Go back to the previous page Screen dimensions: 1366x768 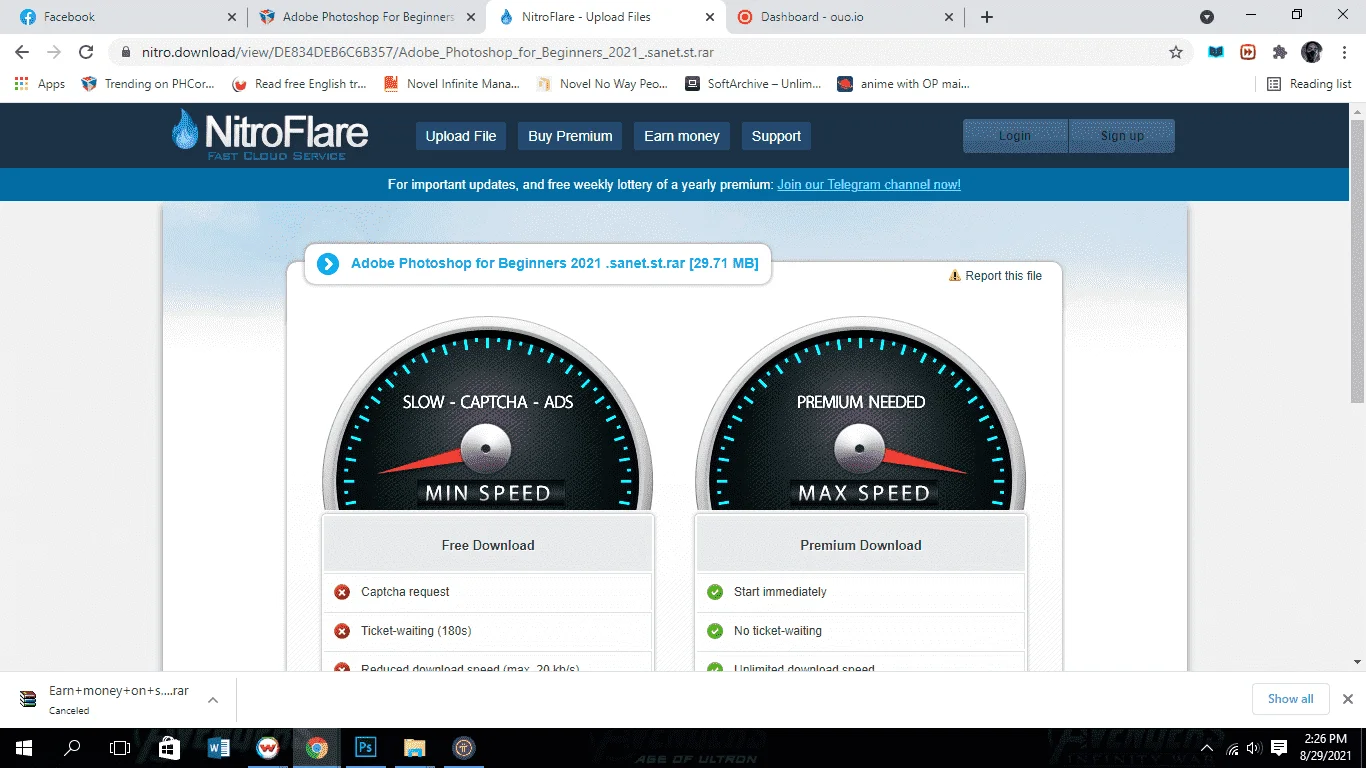point(22,52)
